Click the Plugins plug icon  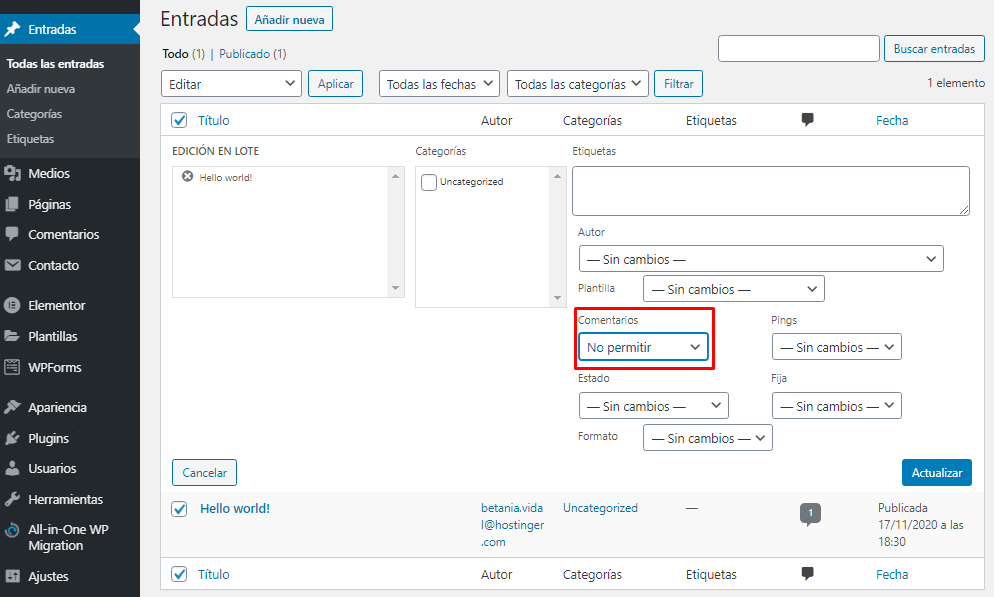[x=12, y=438]
